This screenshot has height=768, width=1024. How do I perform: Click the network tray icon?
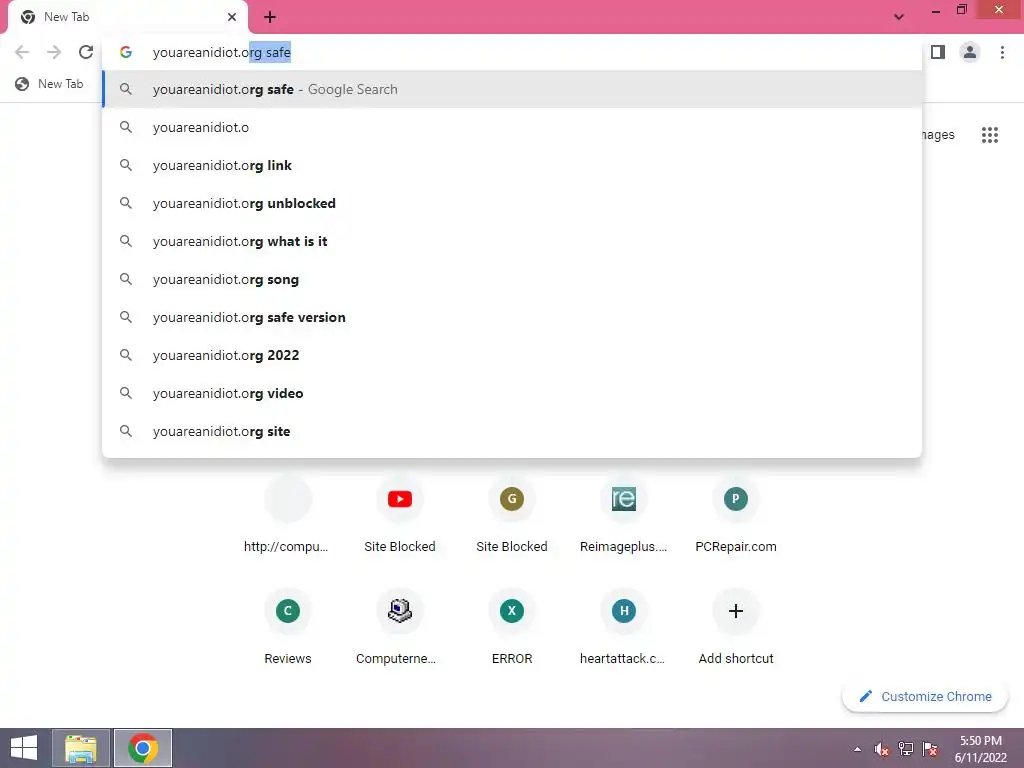click(x=906, y=749)
